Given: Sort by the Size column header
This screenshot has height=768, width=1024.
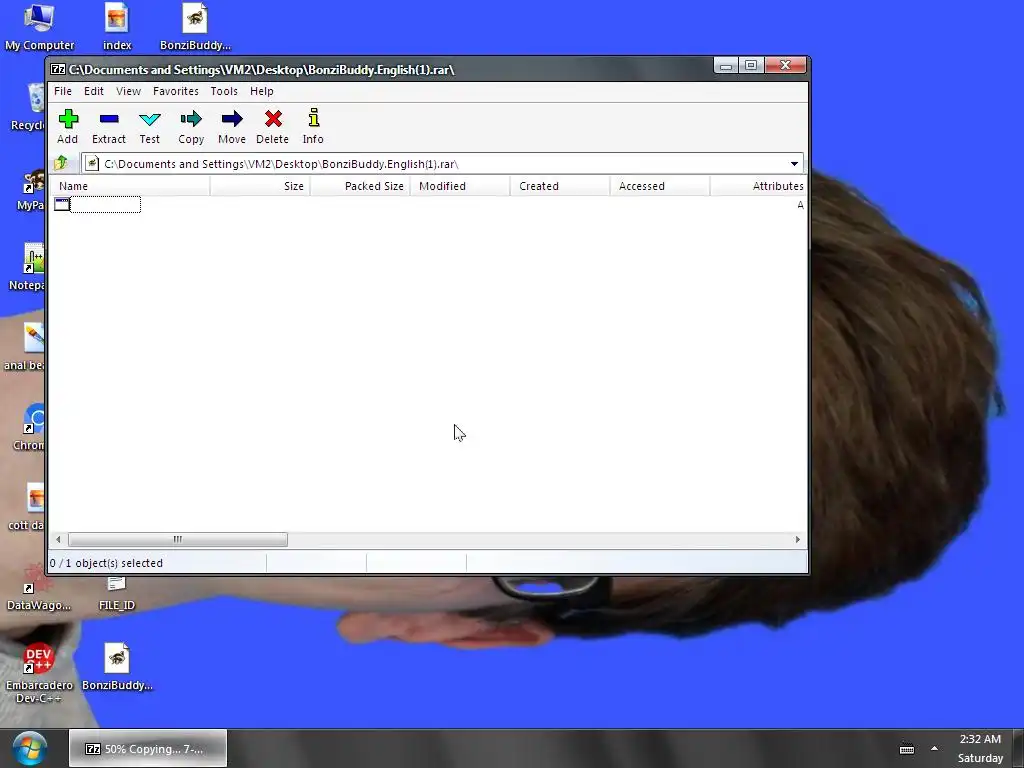Looking at the screenshot, I should click(260, 186).
